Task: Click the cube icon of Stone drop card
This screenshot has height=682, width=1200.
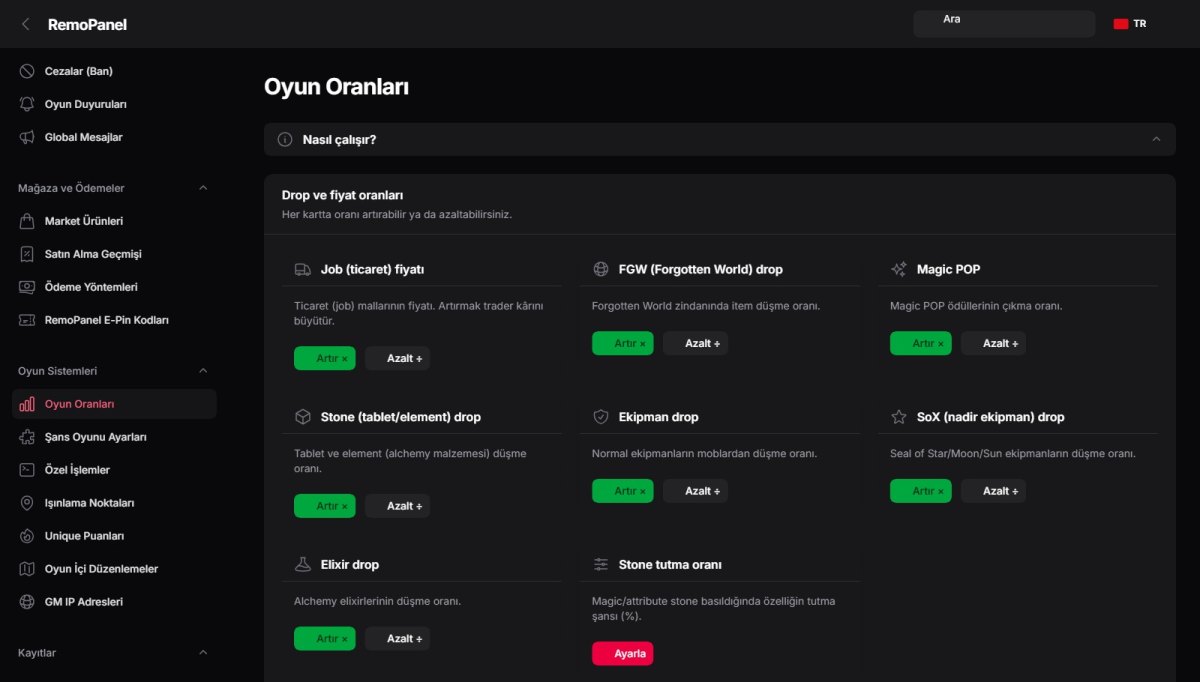Action: (303, 417)
